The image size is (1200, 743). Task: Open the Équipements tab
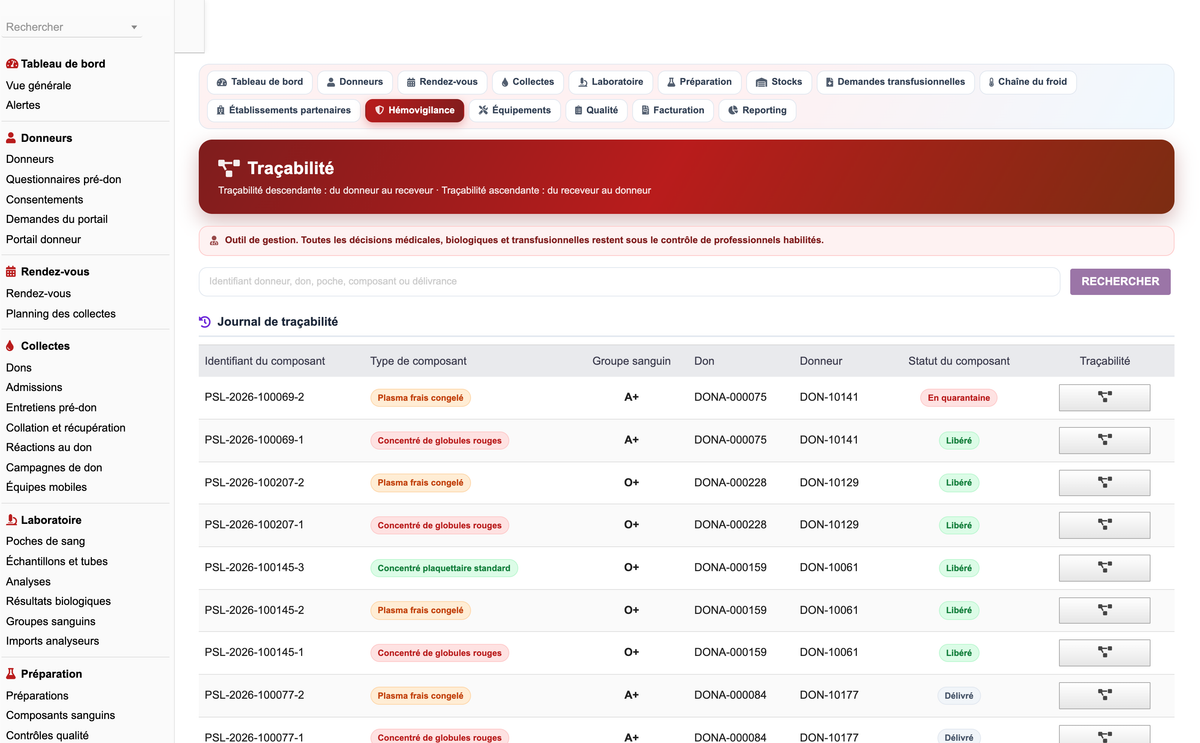point(514,110)
